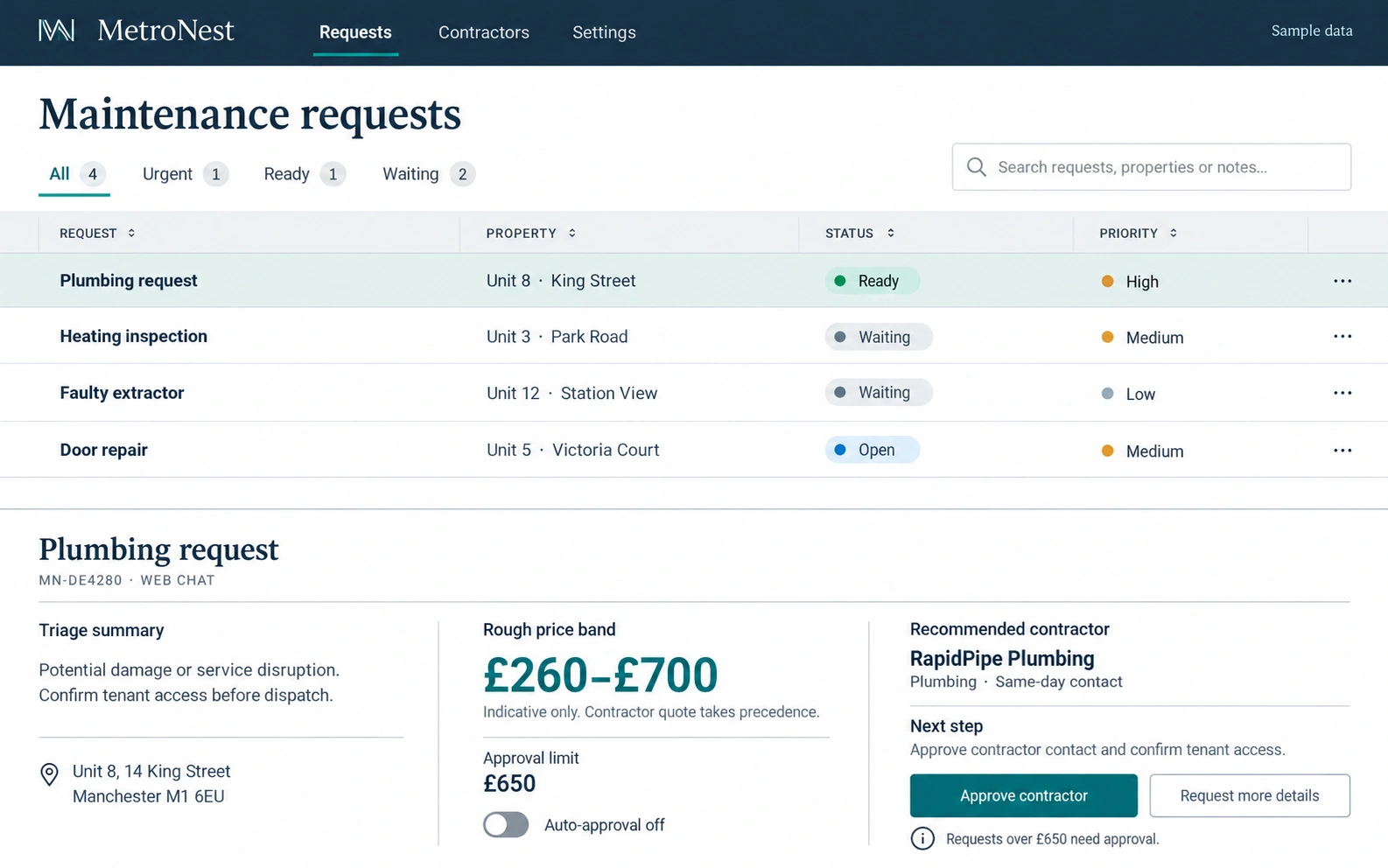Select the Faulty extractor row title
This screenshot has height=868, width=1388.
point(122,393)
